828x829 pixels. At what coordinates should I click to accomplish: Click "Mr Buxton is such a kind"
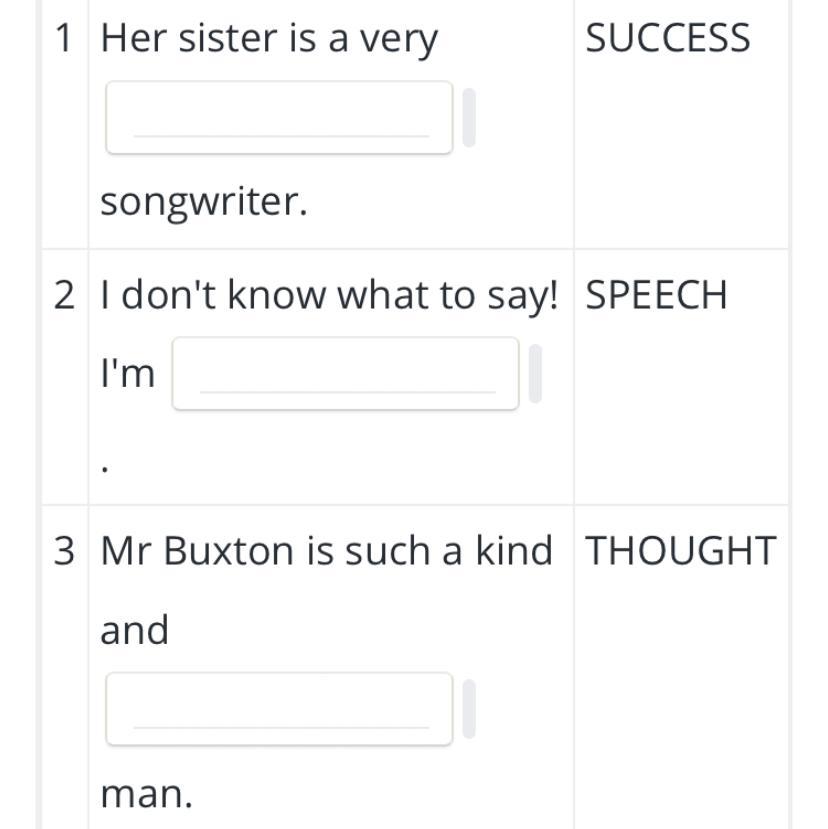(326, 551)
